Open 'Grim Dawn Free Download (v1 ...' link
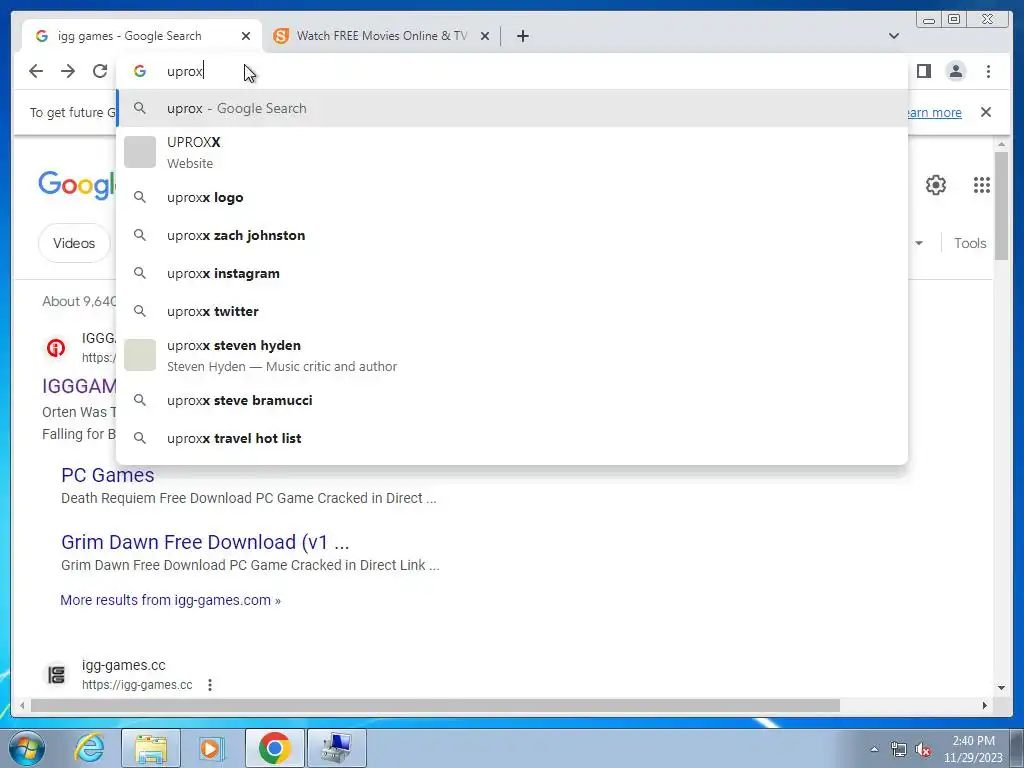The height and width of the screenshot is (768, 1024). 205,542
